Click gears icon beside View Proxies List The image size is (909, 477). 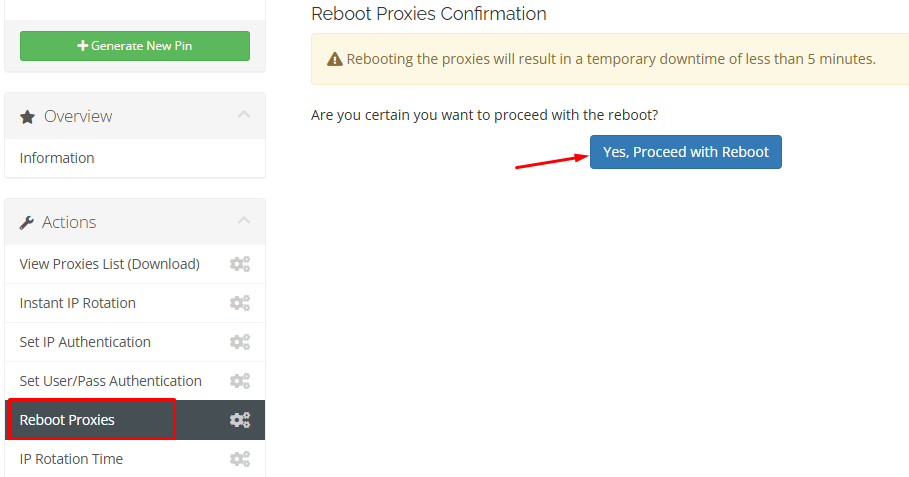click(x=240, y=264)
